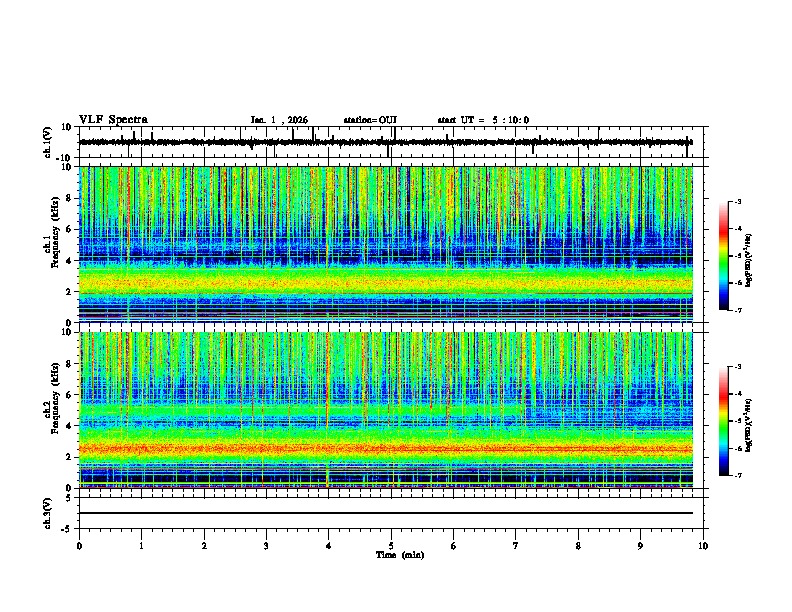Click the "start UT = 5:10:0" label
Screen dimensions: 792x612
point(483,120)
